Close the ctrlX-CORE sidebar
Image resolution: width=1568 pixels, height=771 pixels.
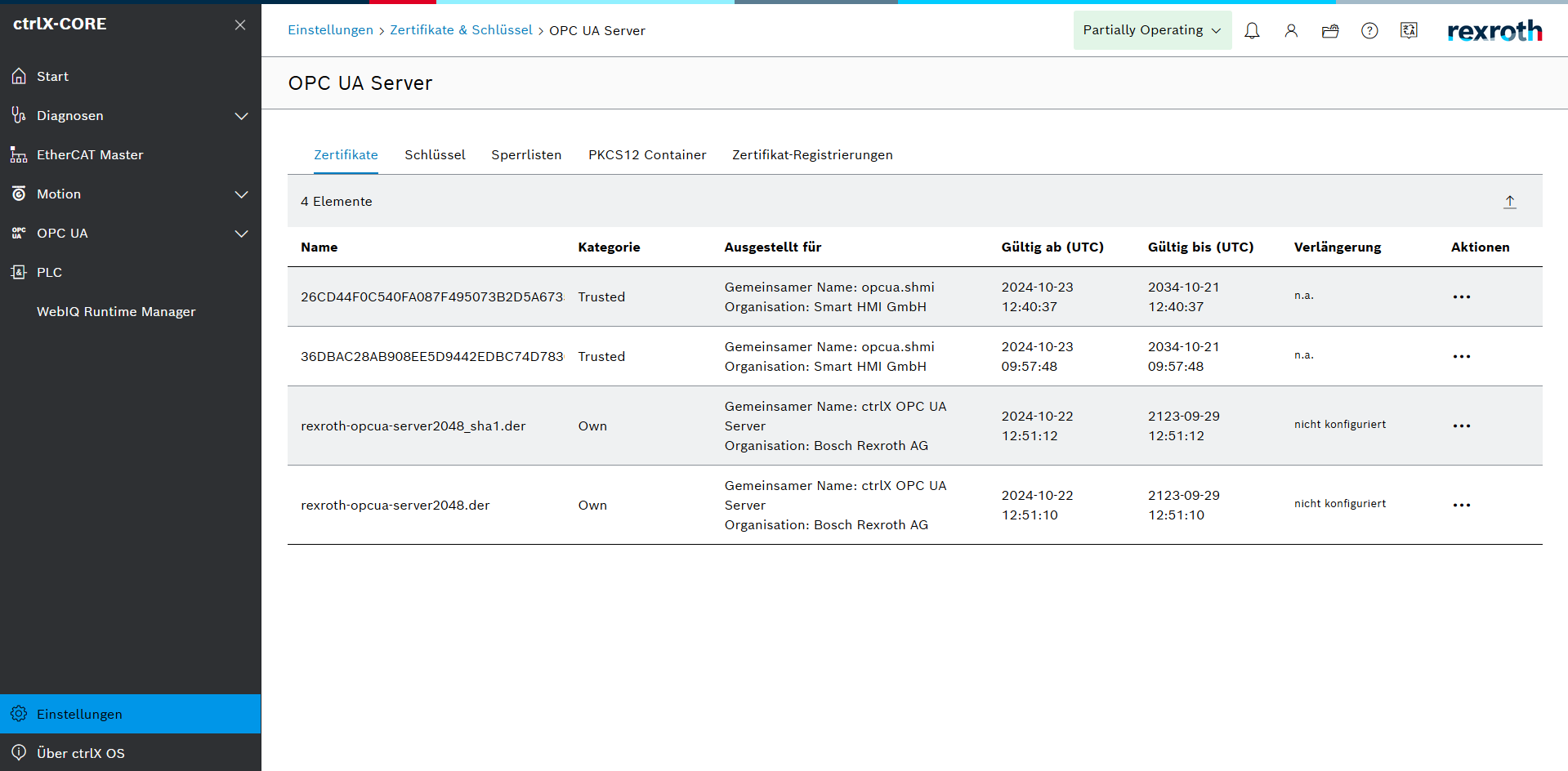pyautogui.click(x=240, y=25)
